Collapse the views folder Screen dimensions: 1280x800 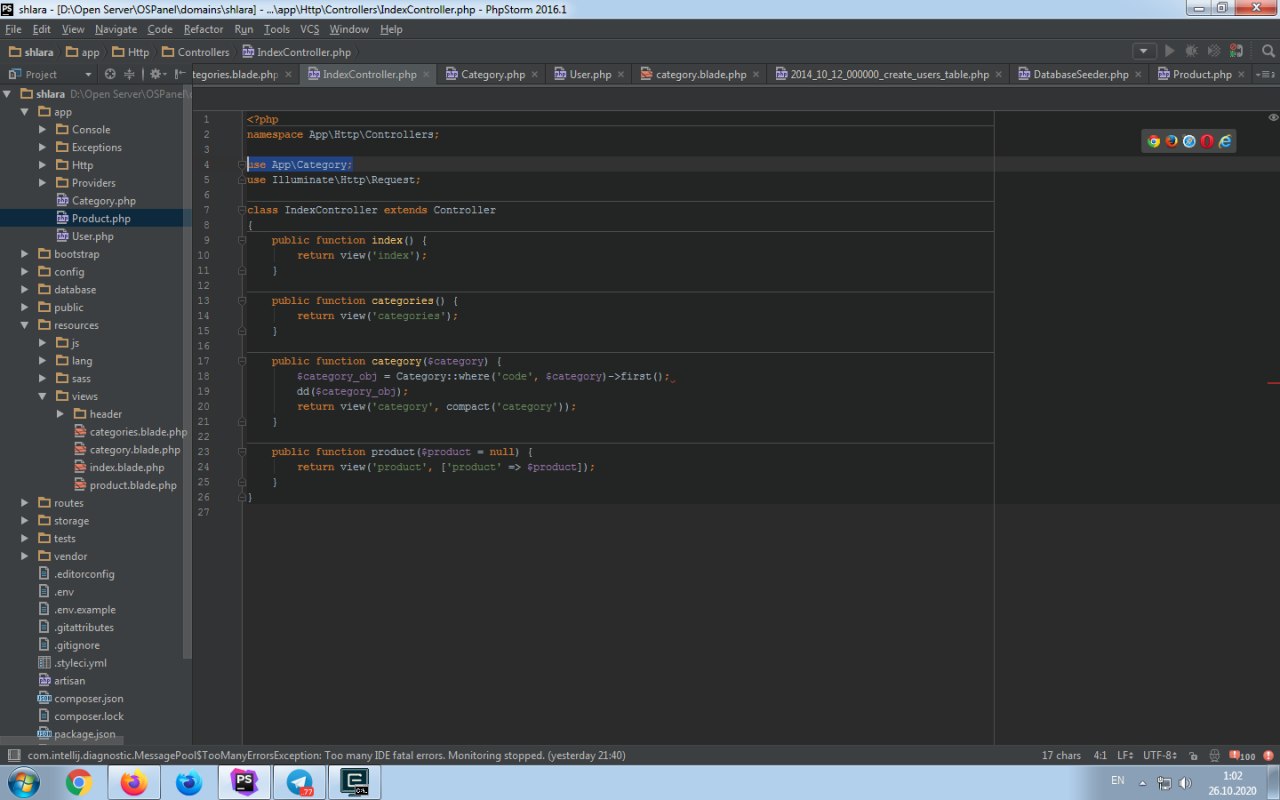(43, 396)
